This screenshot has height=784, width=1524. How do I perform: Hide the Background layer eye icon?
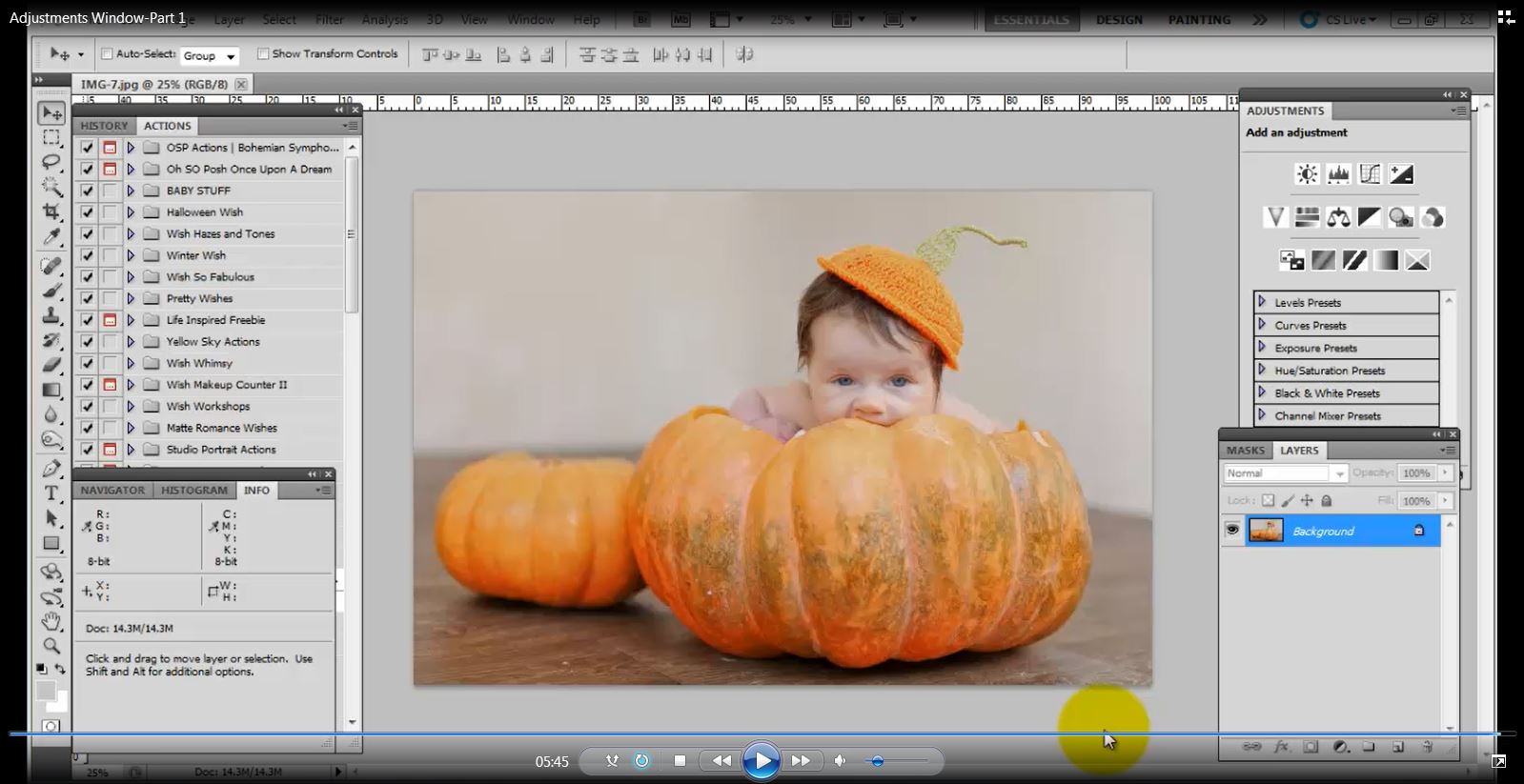tap(1232, 531)
